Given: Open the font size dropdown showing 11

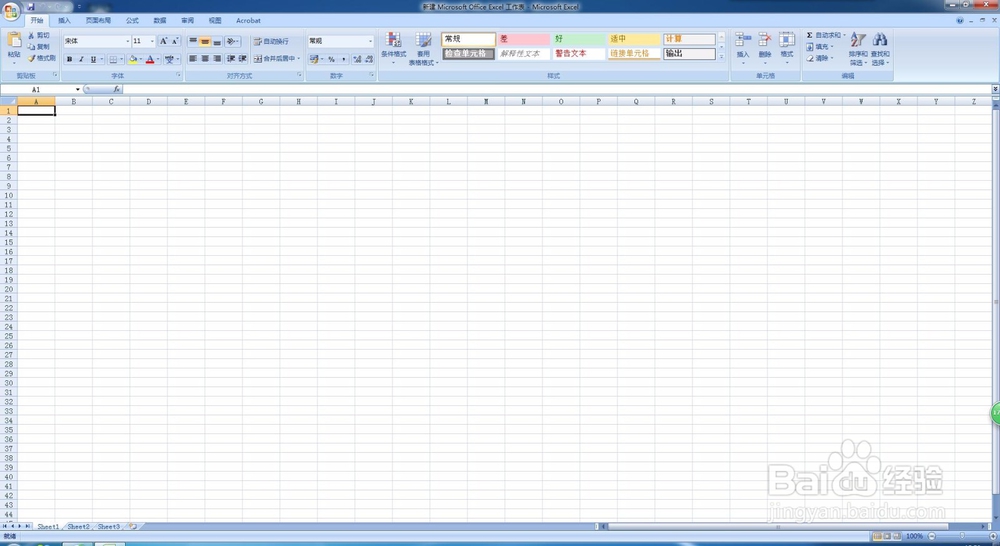Looking at the screenshot, I should click(x=152, y=41).
